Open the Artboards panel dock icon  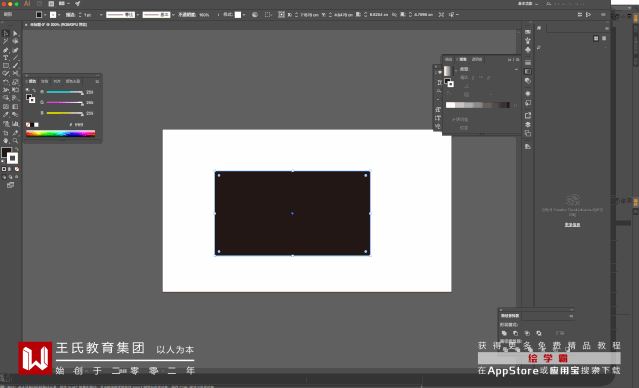(x=528, y=133)
